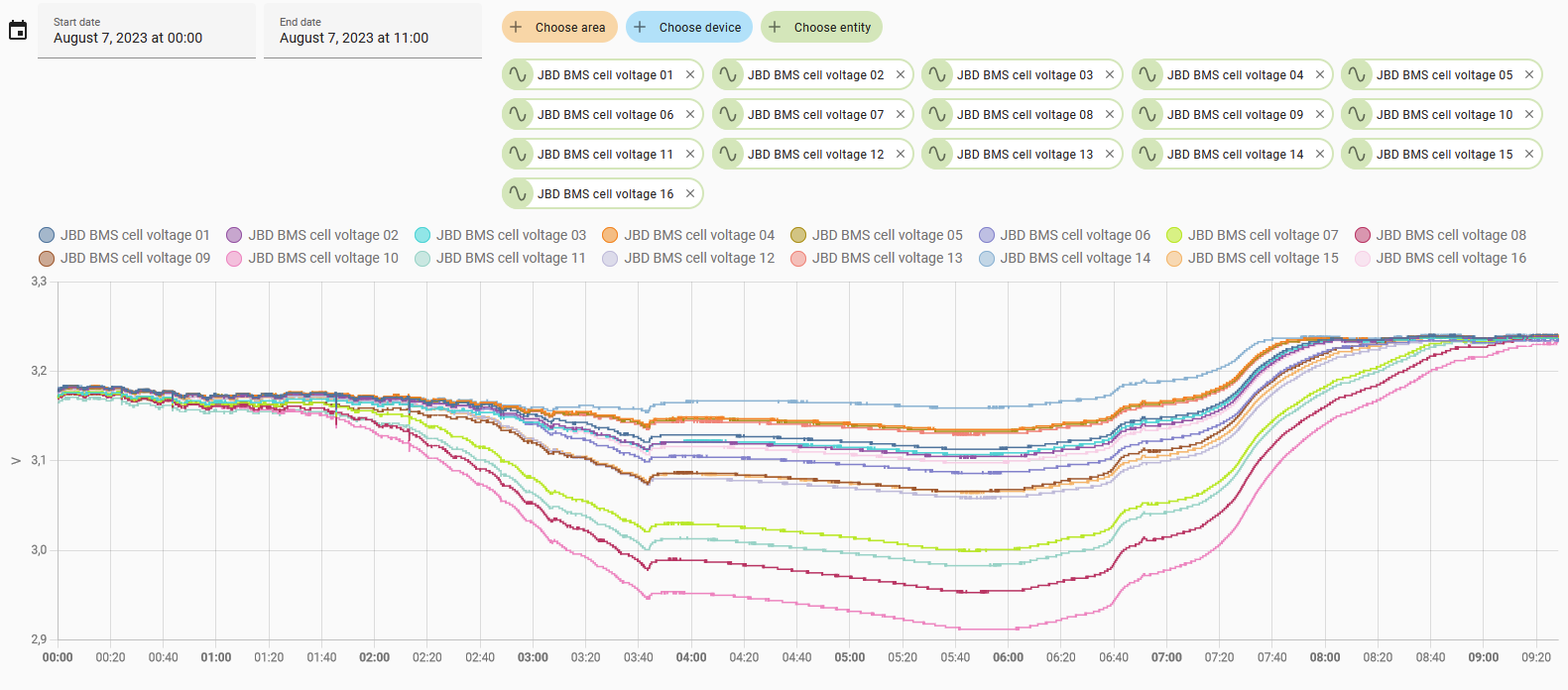1568x690 pixels.
Task: Click the 2,9 voltage axis label
Action: 39,639
